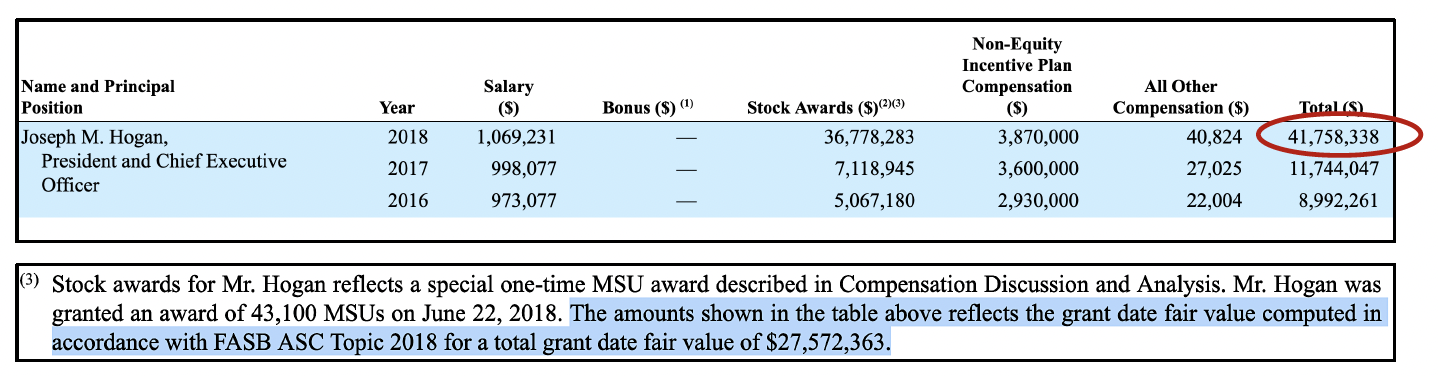Click the Year column header
Viewport: 1438px width, 376px height.
pyautogui.click(x=397, y=108)
